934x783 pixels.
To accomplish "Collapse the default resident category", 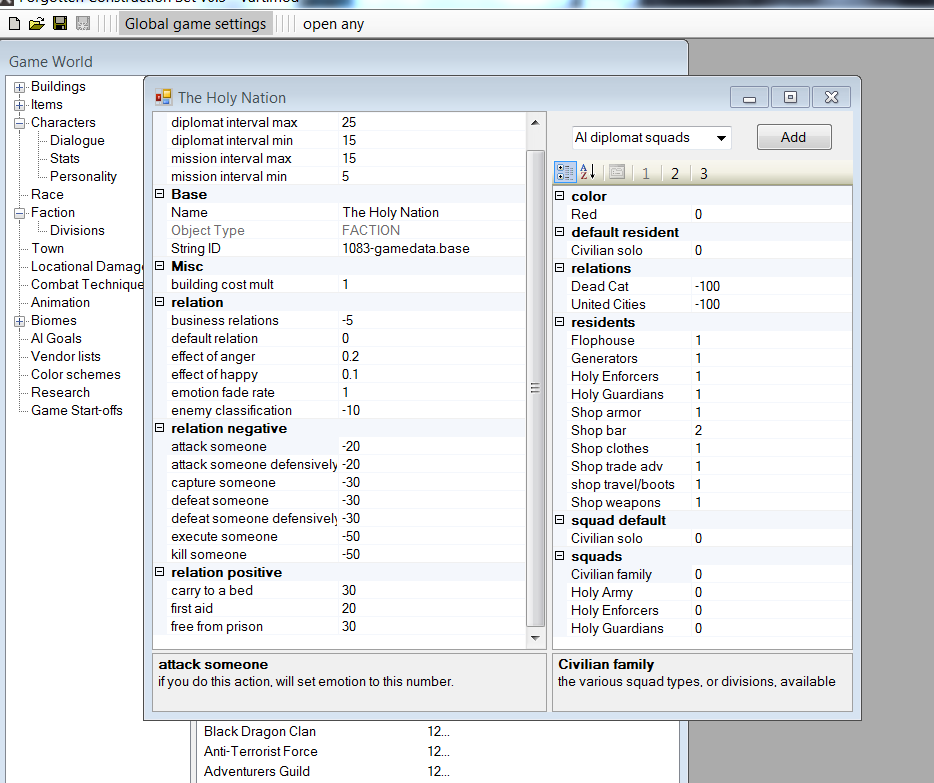I will click(x=559, y=232).
